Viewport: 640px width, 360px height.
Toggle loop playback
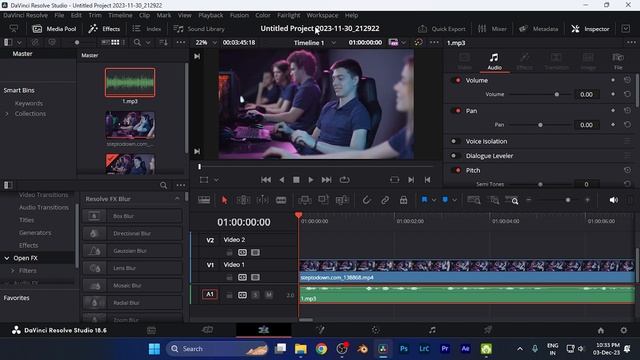344,180
